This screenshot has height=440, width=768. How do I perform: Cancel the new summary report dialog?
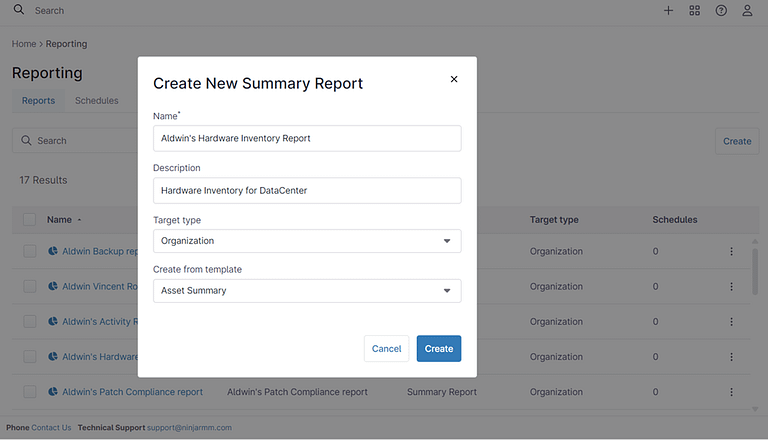[386, 348]
